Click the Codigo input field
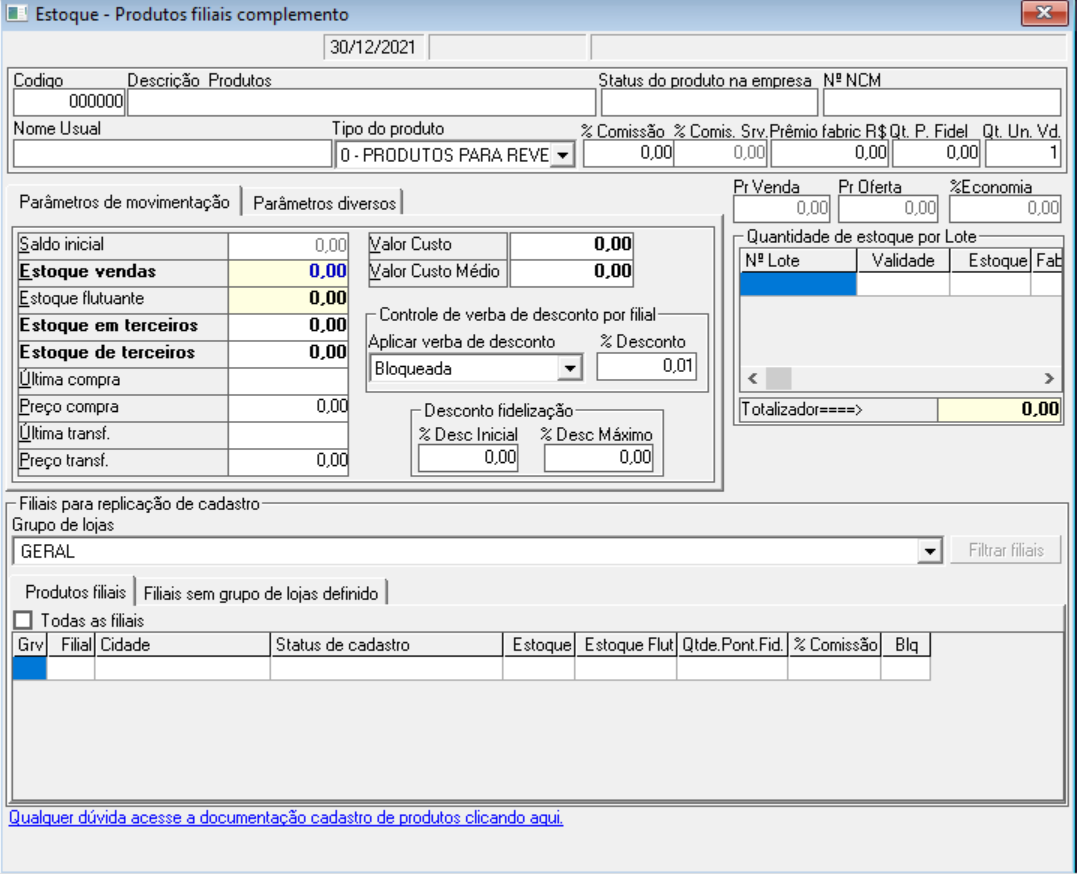Viewport: 1077px width, 874px height. pyautogui.click(x=69, y=102)
